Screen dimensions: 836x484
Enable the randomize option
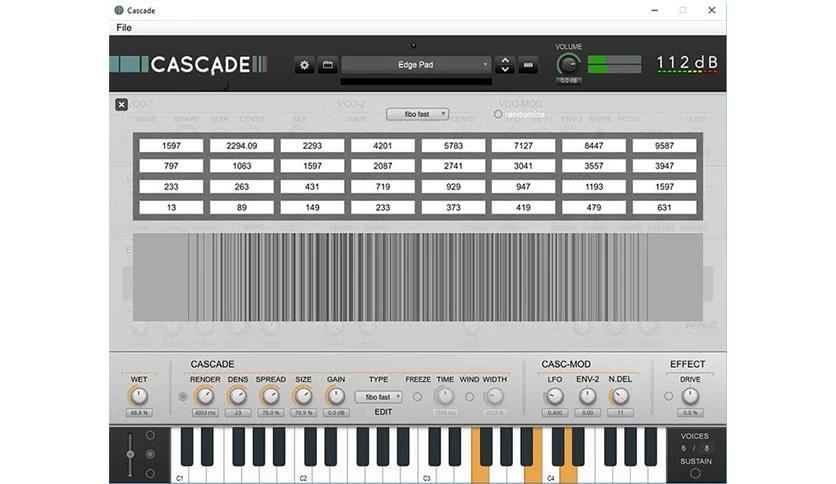pos(498,114)
